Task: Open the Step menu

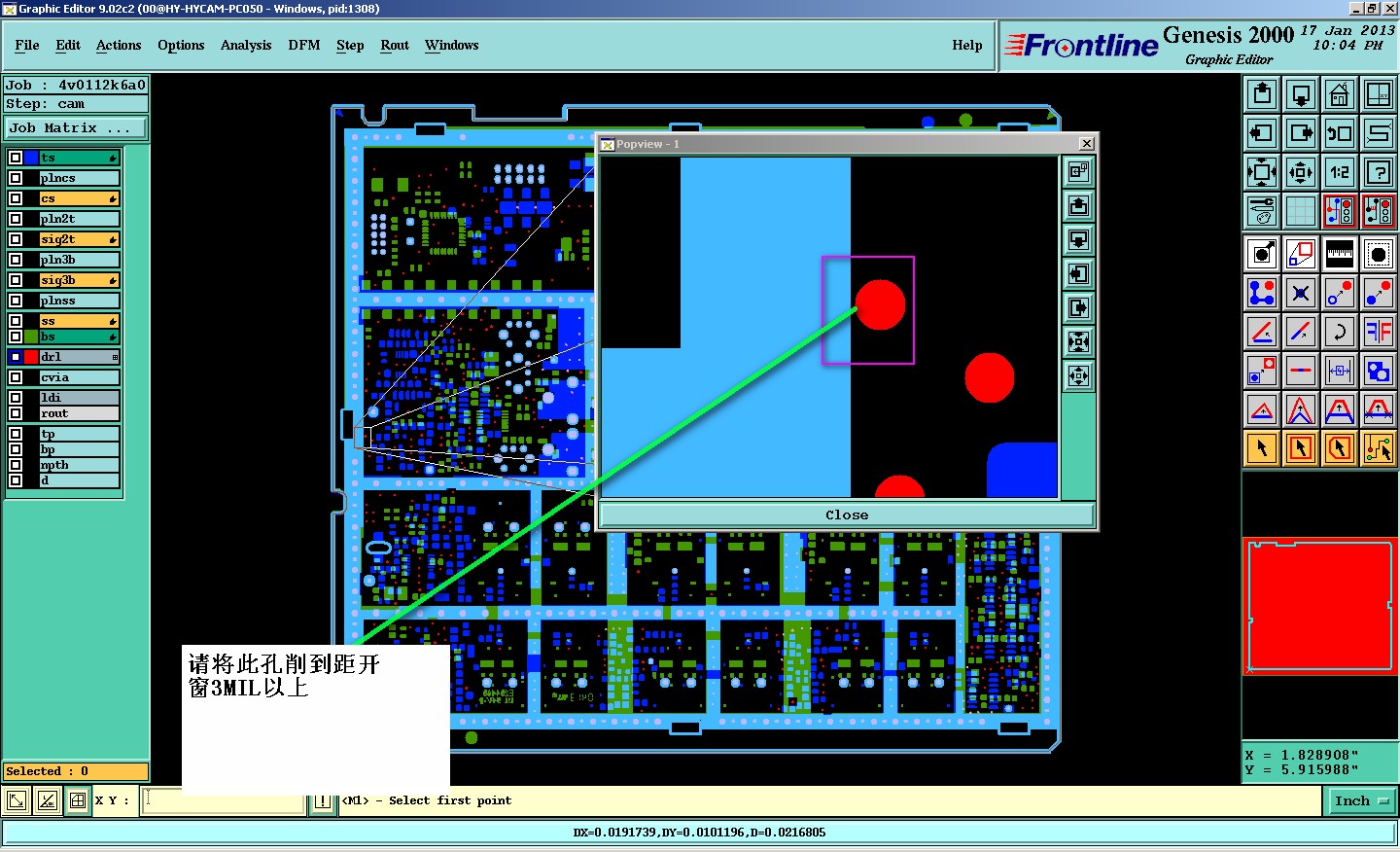Action: point(350,46)
